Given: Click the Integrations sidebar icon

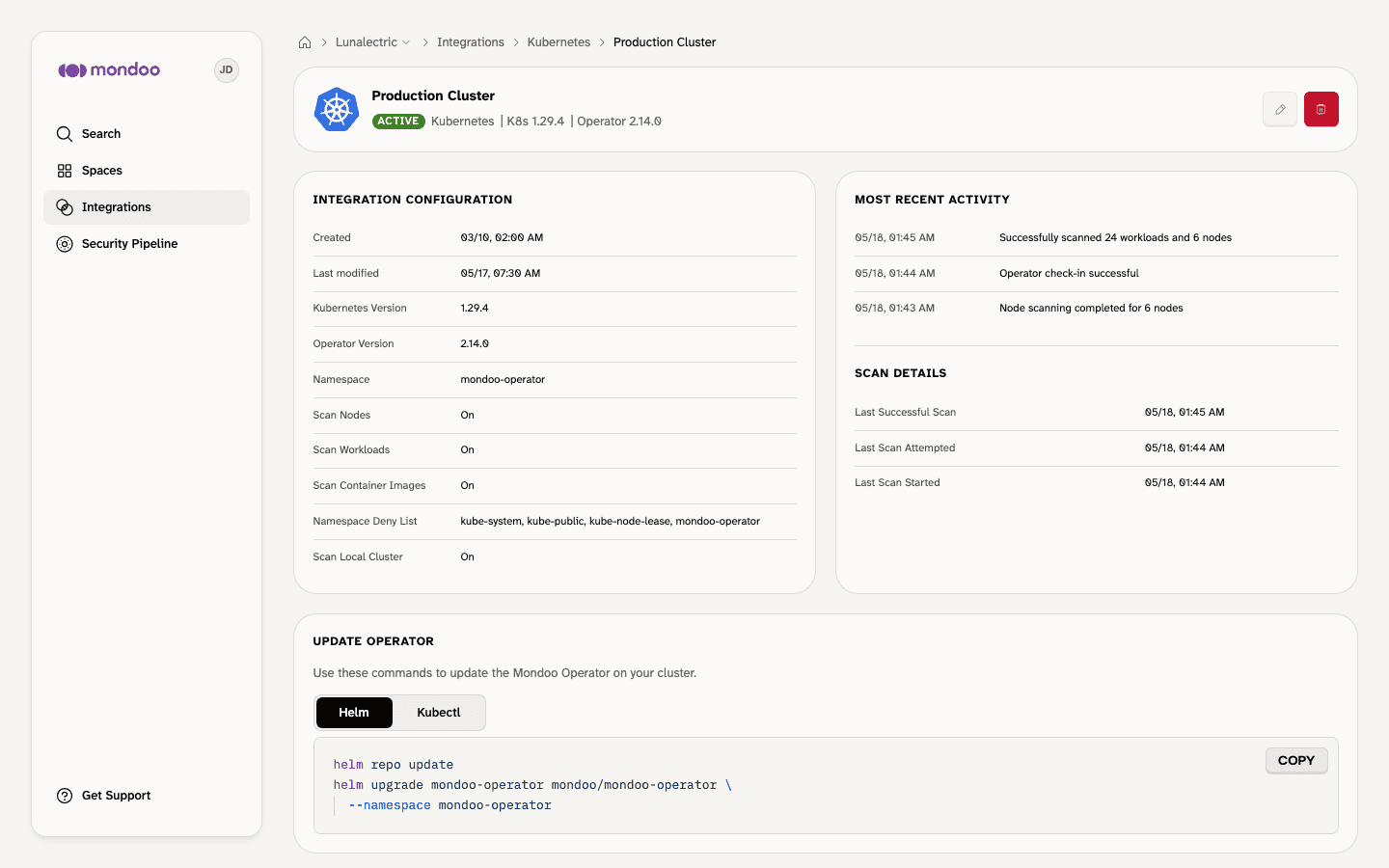Looking at the screenshot, I should pos(65,207).
